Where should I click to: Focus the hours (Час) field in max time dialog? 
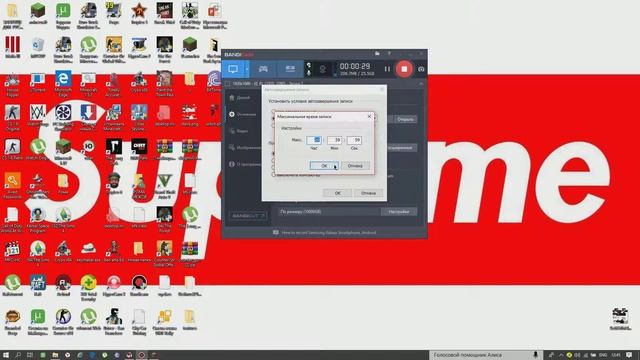coord(314,140)
